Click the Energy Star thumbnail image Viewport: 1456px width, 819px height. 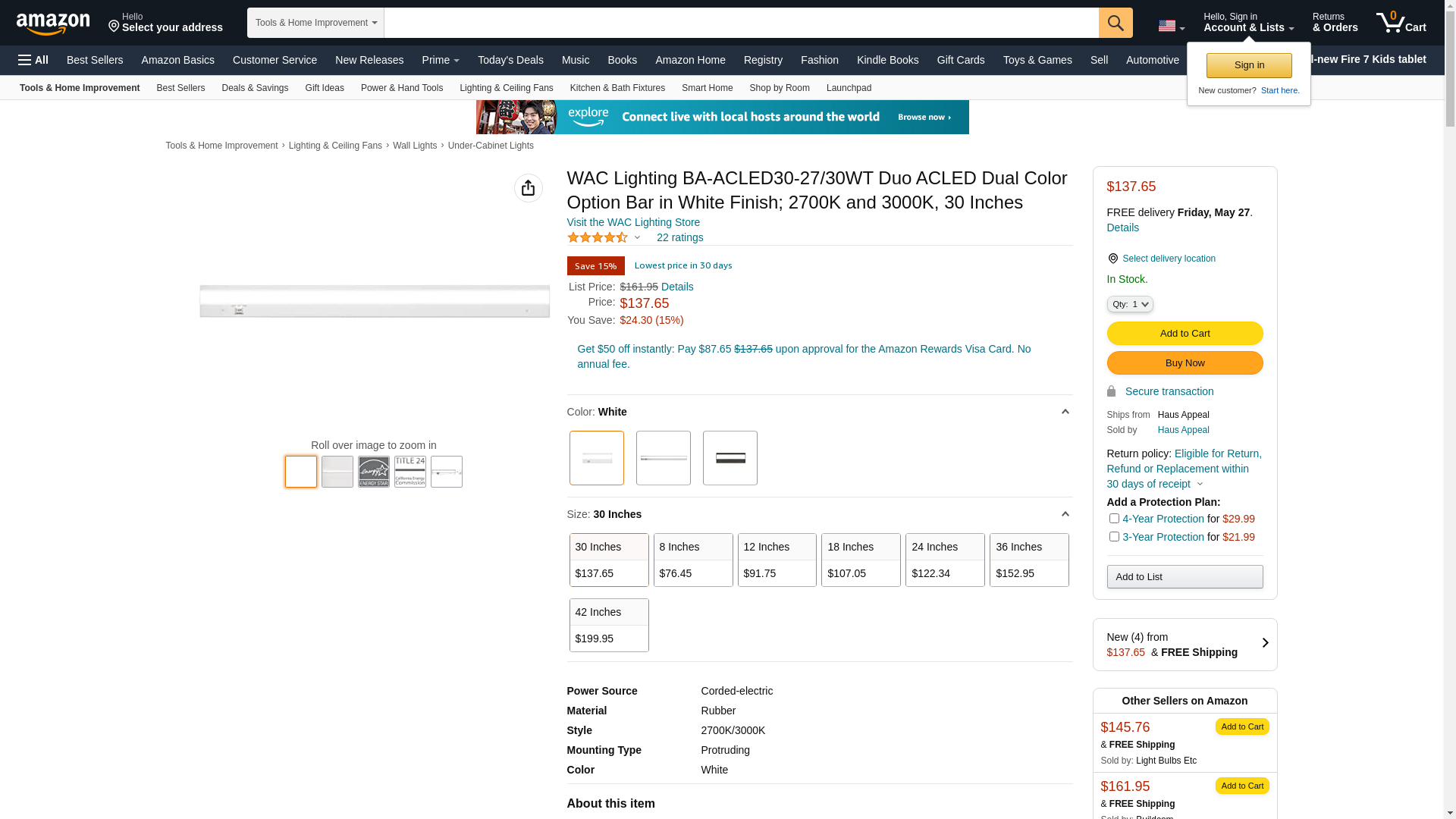(x=374, y=472)
